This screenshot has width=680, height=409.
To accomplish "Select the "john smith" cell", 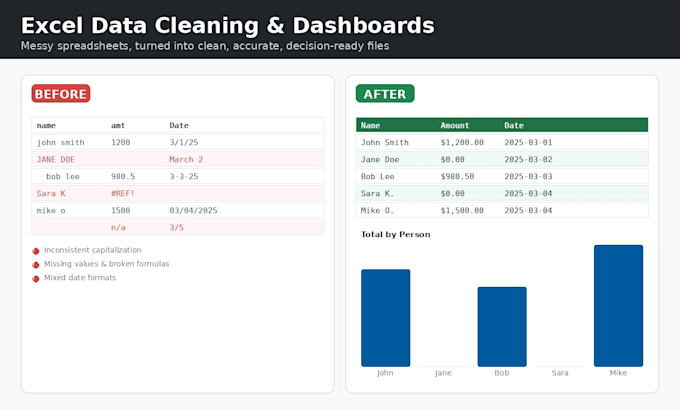I will point(61,142).
